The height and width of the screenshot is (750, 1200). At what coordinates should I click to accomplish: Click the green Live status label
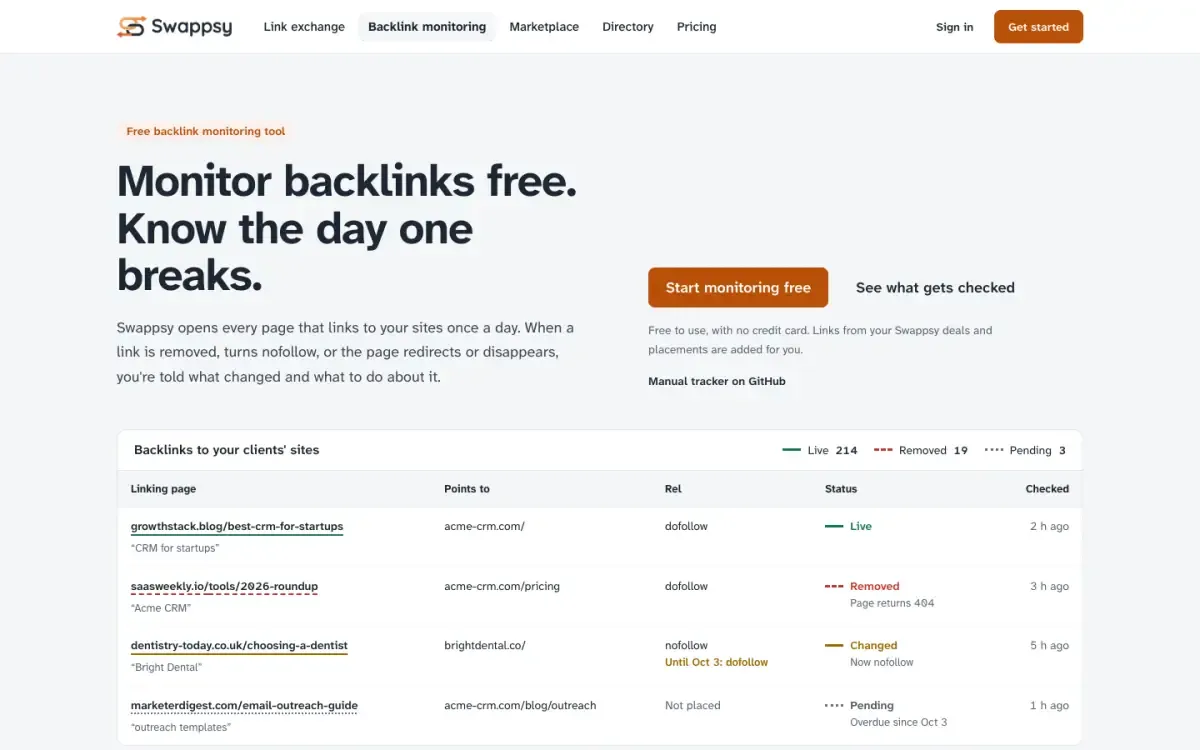[848, 526]
